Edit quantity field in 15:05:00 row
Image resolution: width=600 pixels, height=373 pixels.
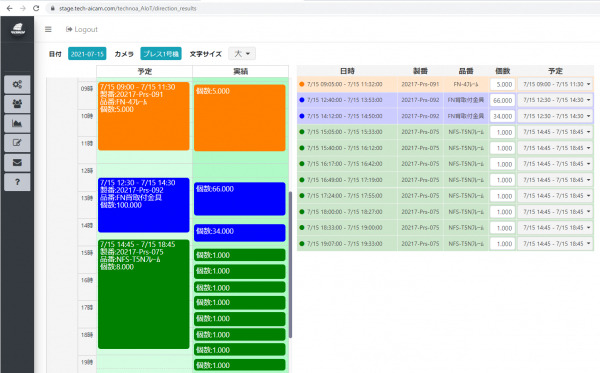point(502,132)
